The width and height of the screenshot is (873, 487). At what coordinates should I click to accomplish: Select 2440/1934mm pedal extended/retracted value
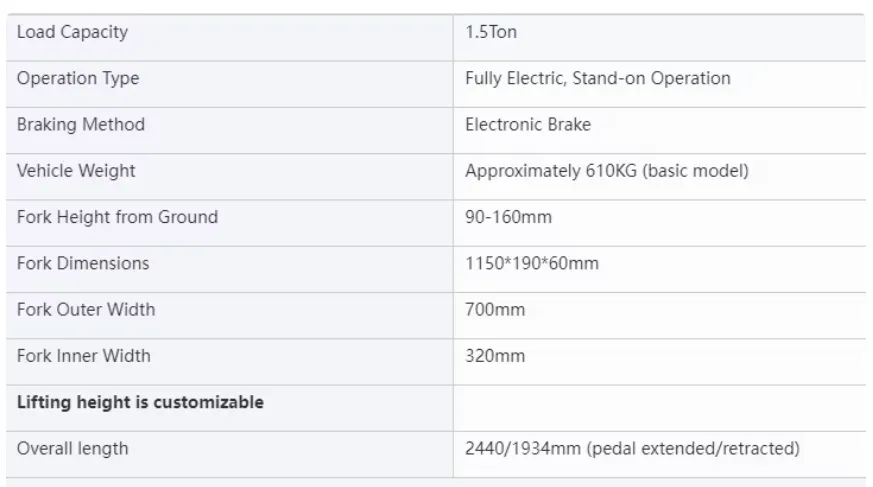coord(632,449)
